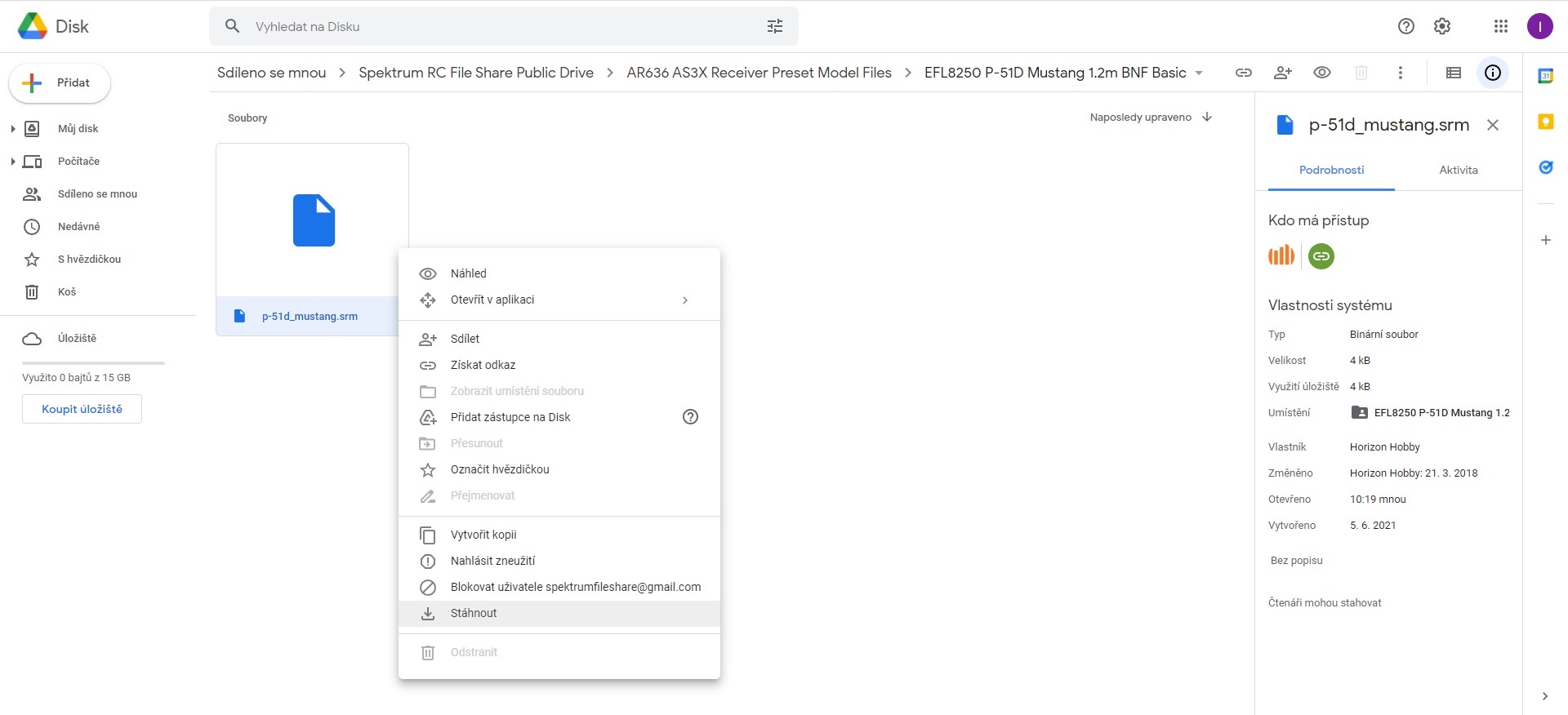Viewport: 1568px width, 715px height.
Task: Open the EFL8250 folder breadcrumb dropdown
Action: tap(1199, 73)
